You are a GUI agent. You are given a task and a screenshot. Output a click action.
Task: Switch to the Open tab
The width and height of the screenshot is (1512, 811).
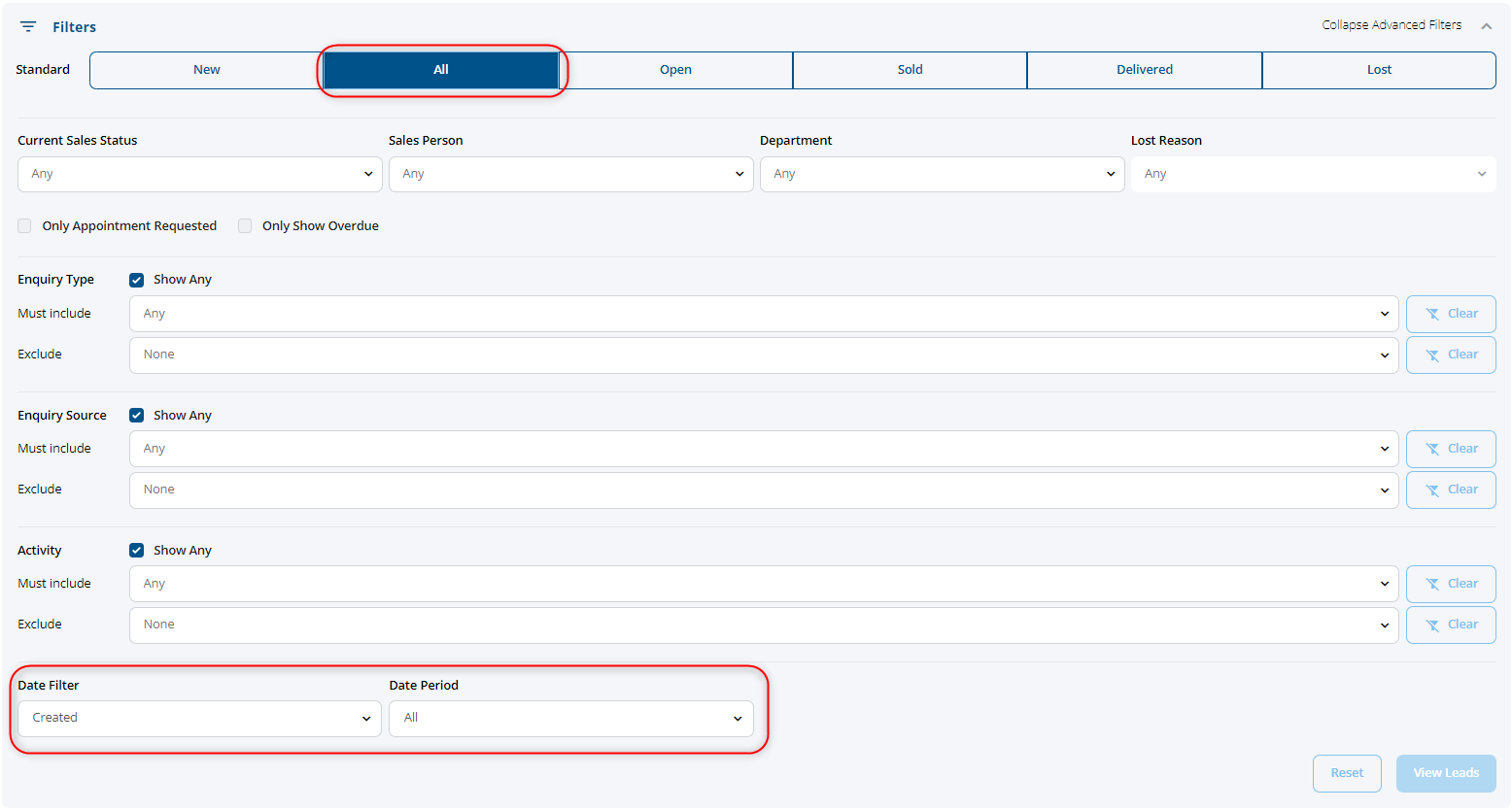click(675, 70)
